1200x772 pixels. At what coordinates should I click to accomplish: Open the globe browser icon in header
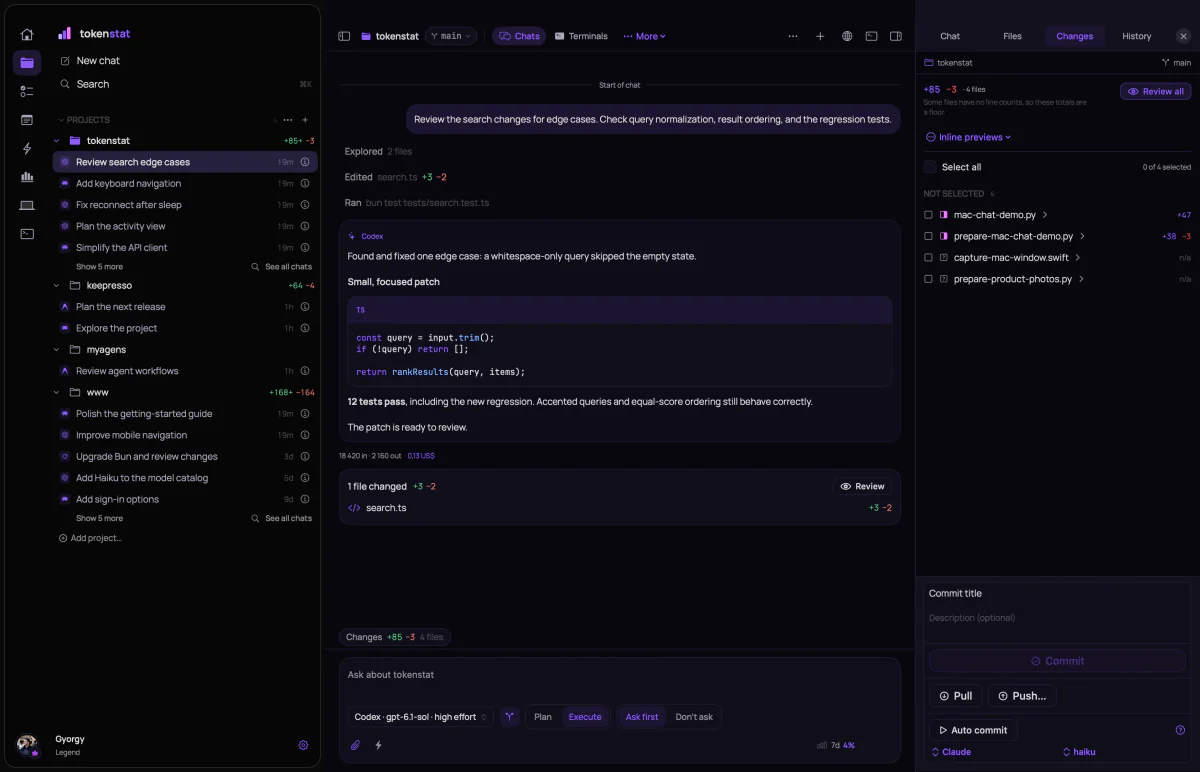[x=847, y=36]
